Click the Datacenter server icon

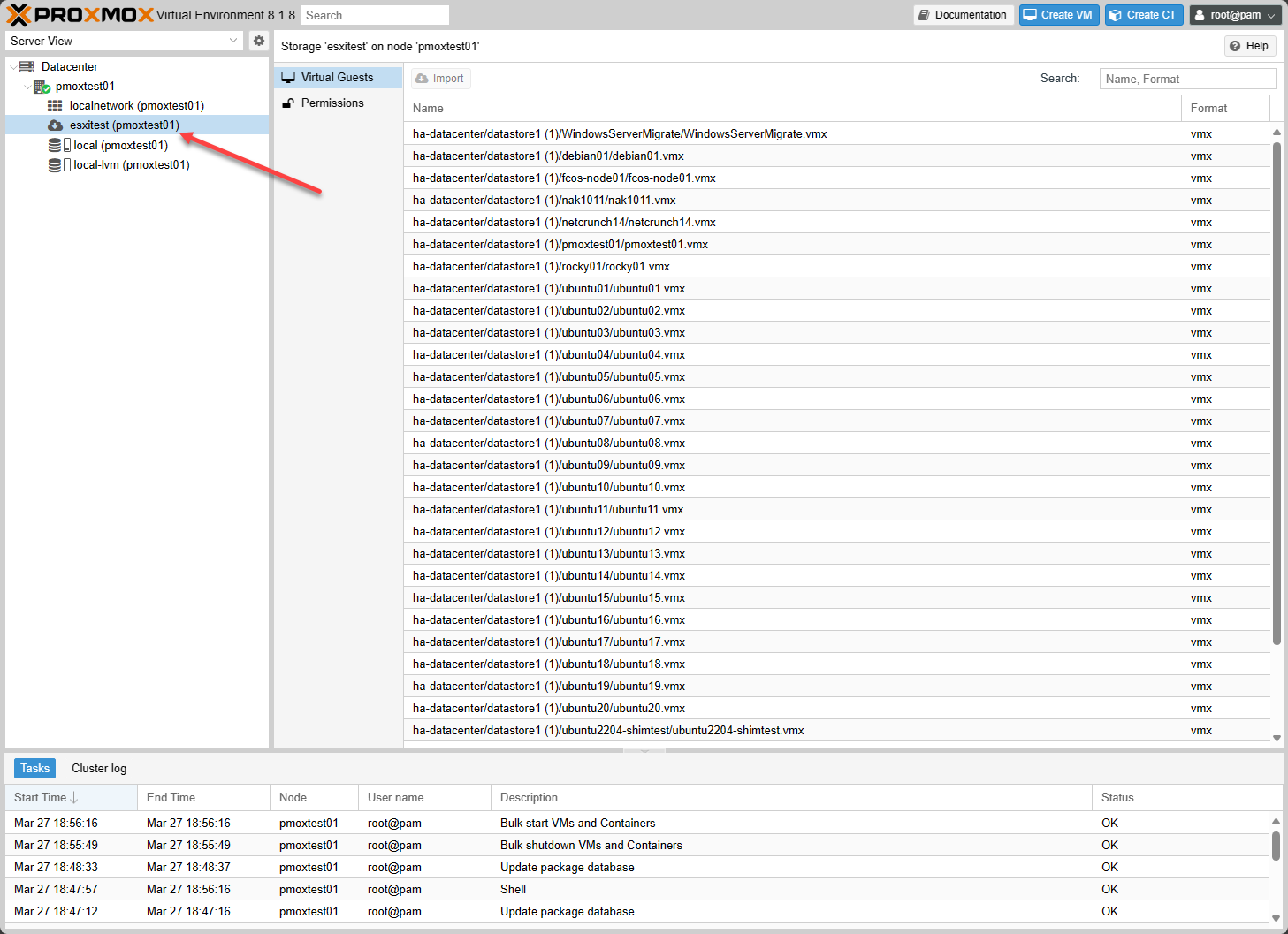[x=27, y=66]
